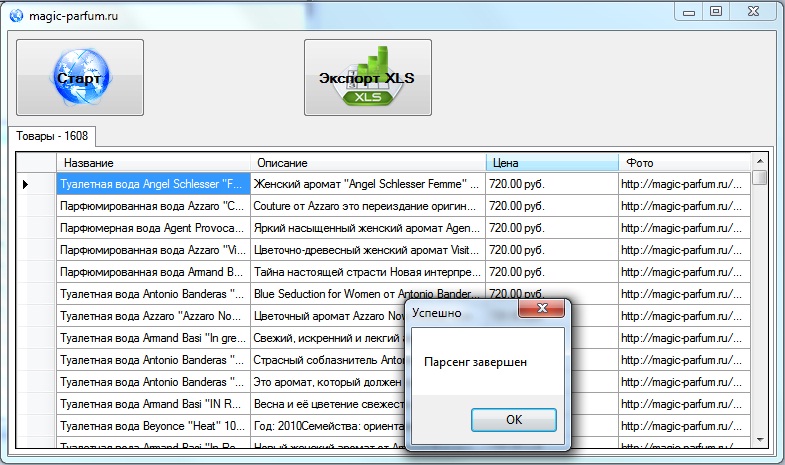Screen dimensions: 785x465
Task: Select cell Парфюмированная вода Armand B...
Action: [x=153, y=272]
